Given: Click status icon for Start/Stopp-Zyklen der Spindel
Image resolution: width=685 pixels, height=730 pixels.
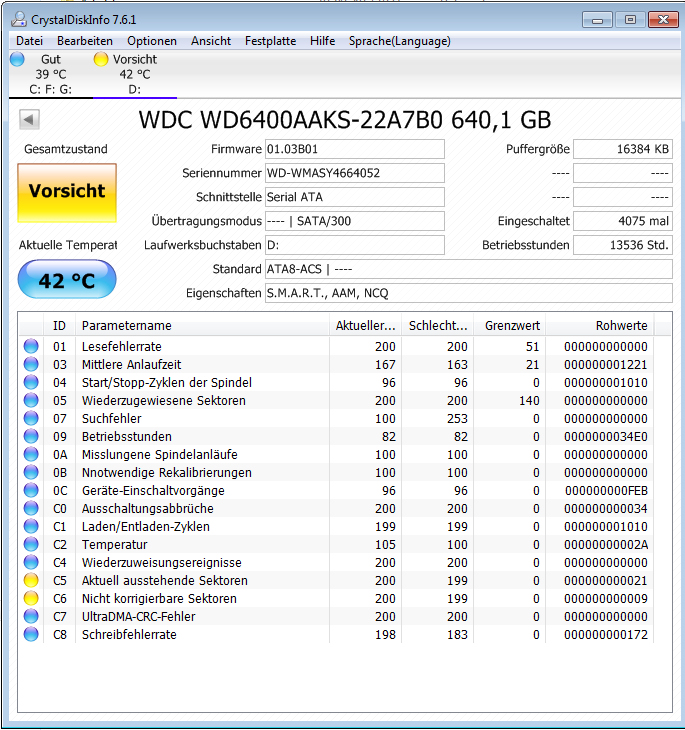Looking at the screenshot, I should [x=31, y=382].
